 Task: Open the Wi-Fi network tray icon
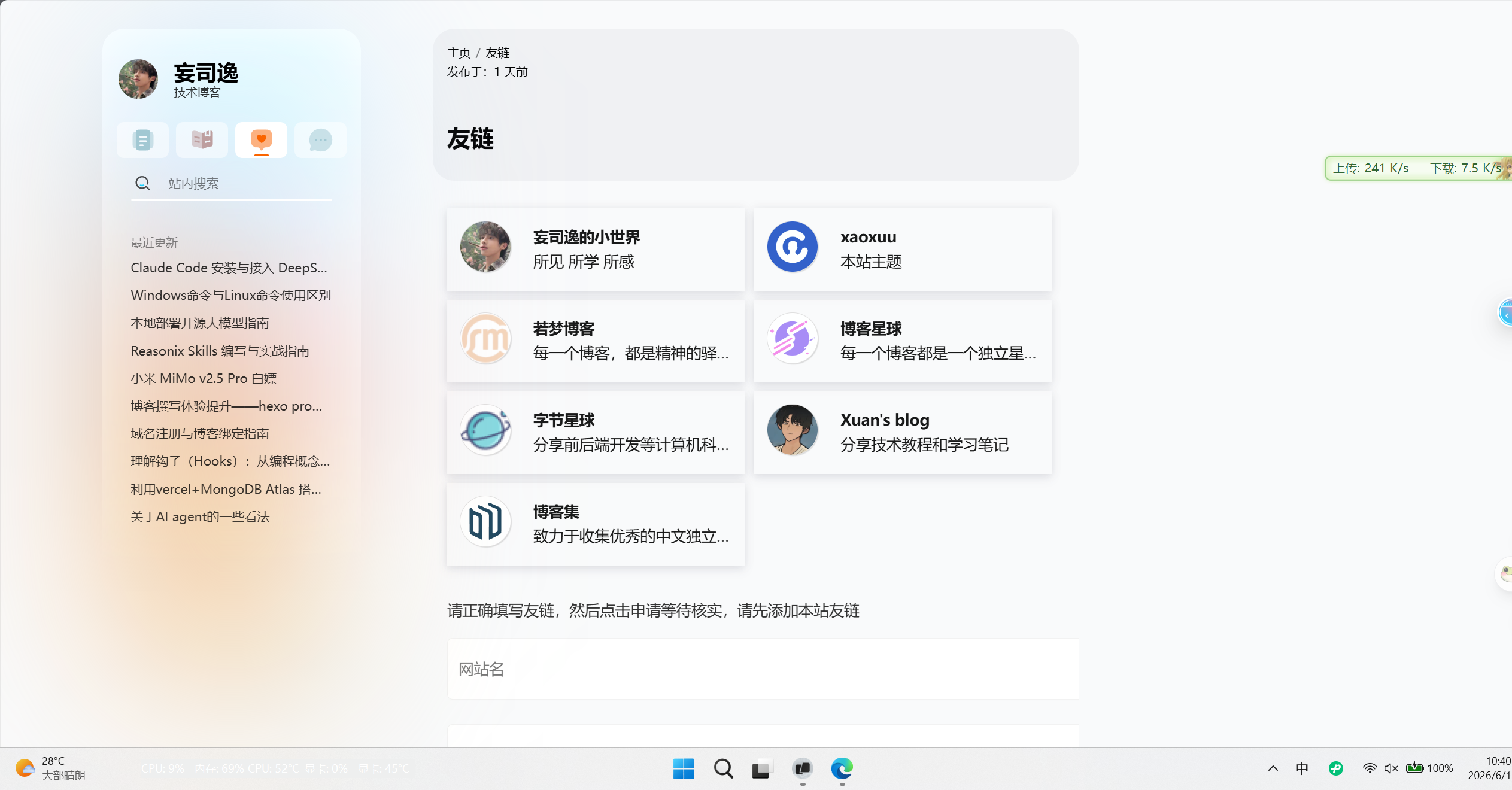[x=1370, y=768]
